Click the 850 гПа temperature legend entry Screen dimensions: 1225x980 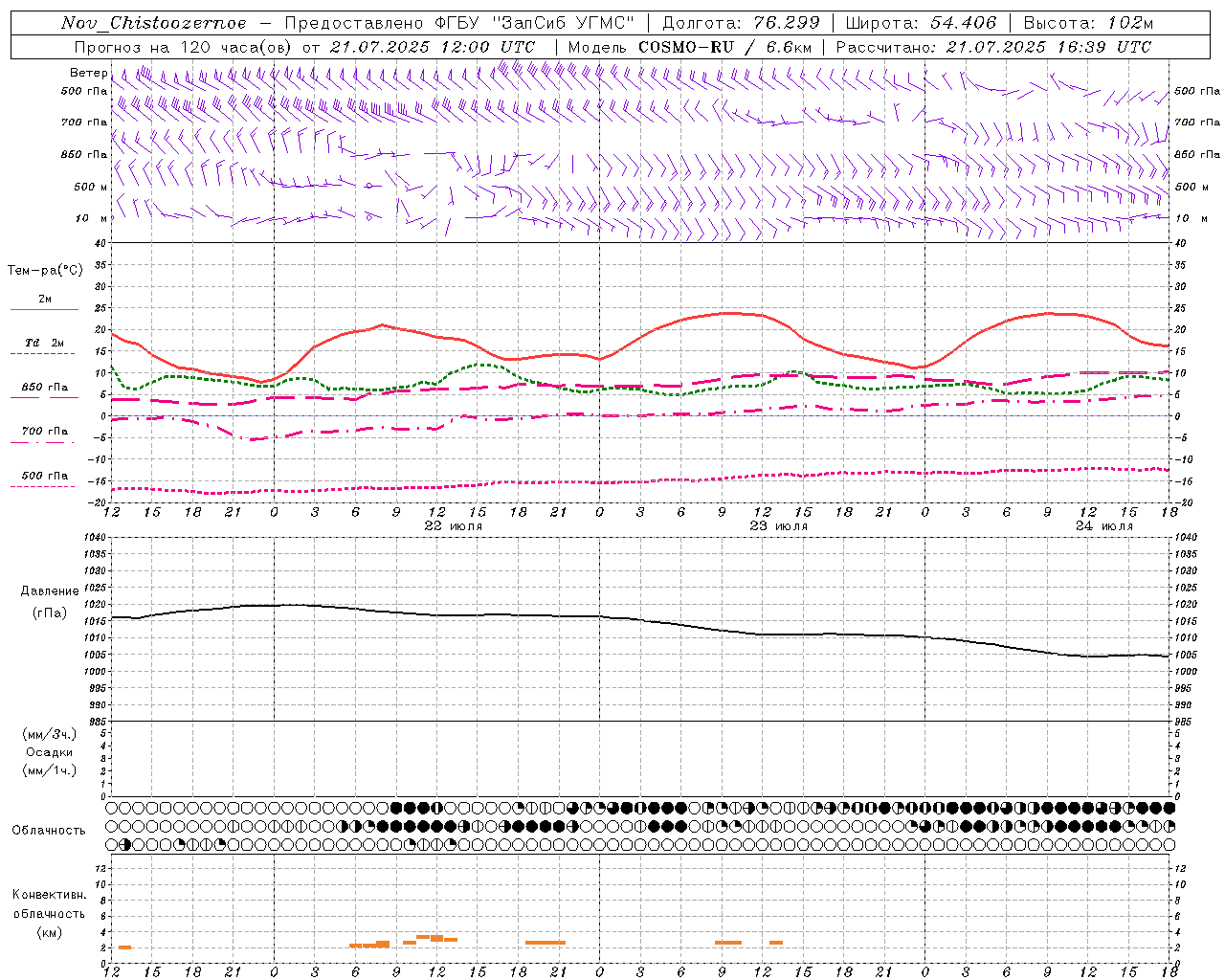click(x=45, y=388)
